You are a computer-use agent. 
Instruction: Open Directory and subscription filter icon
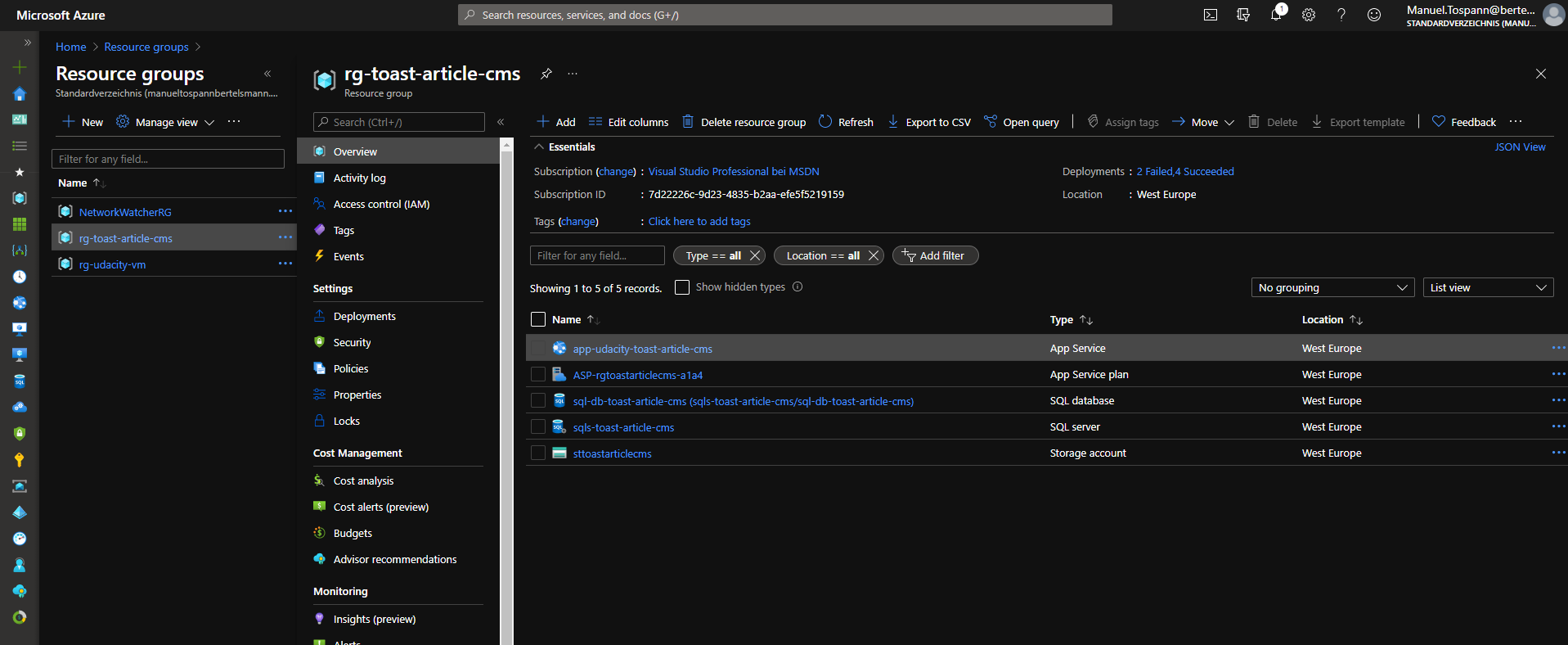coord(1243,15)
